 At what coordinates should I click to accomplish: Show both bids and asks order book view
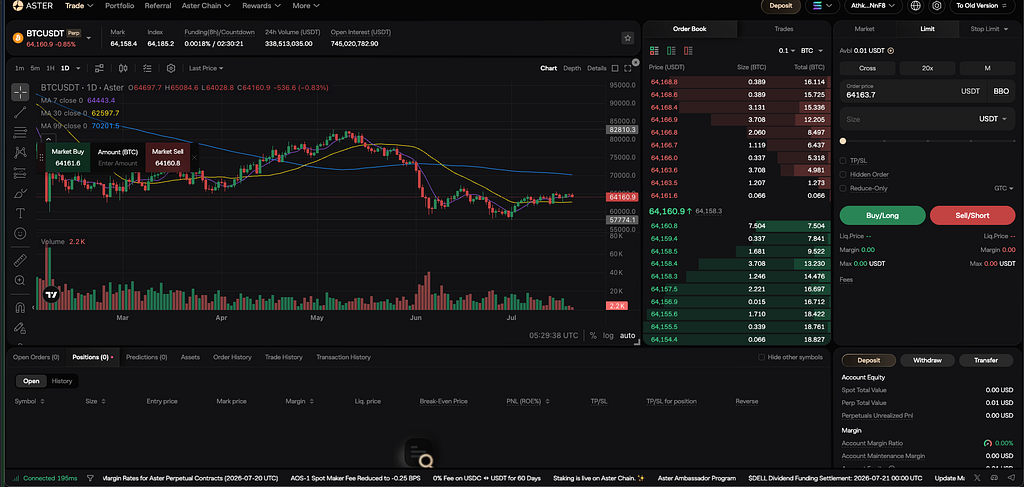(654, 51)
